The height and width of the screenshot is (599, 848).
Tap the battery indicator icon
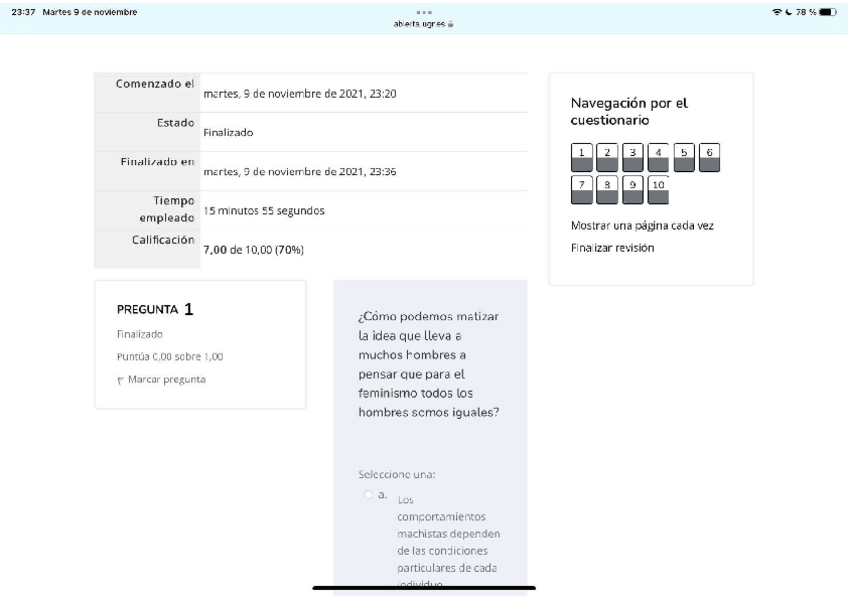tap(828, 12)
